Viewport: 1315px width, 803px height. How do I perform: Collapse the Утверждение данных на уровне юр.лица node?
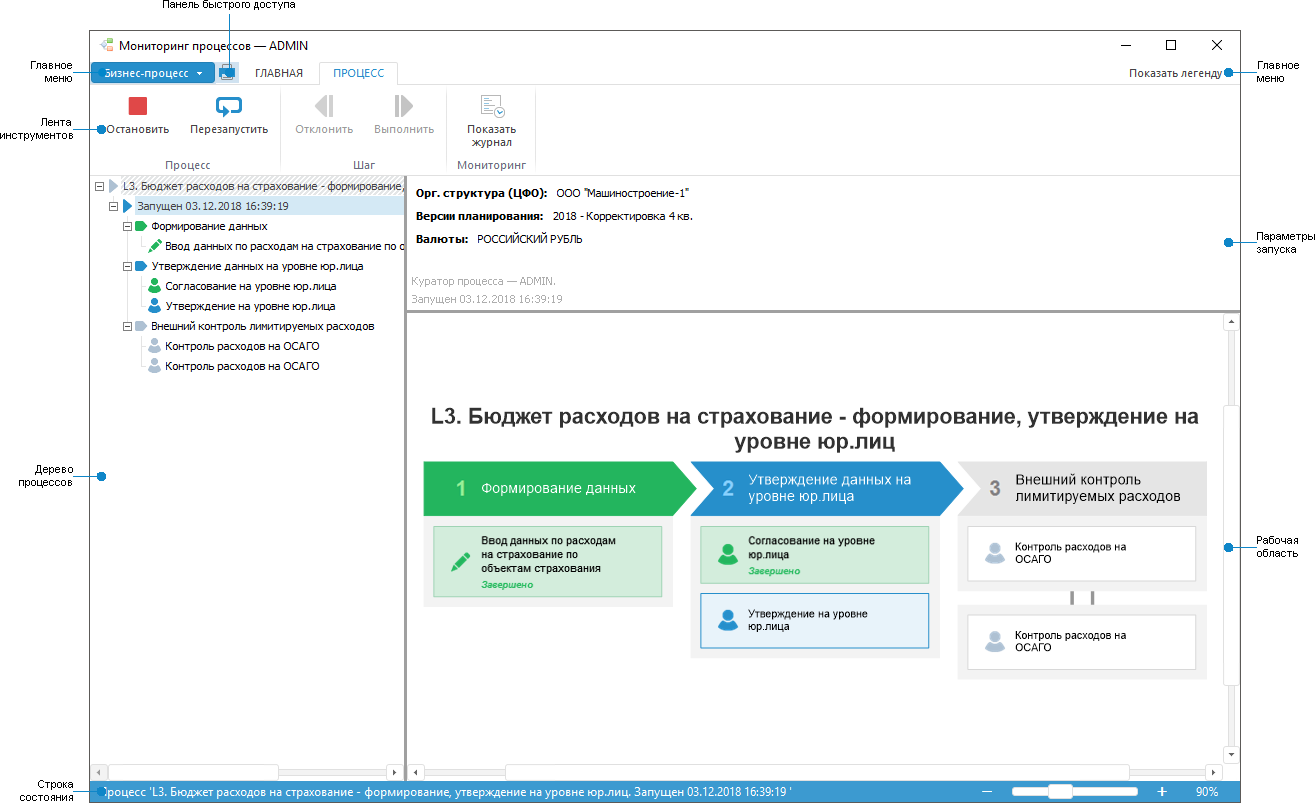point(126,266)
